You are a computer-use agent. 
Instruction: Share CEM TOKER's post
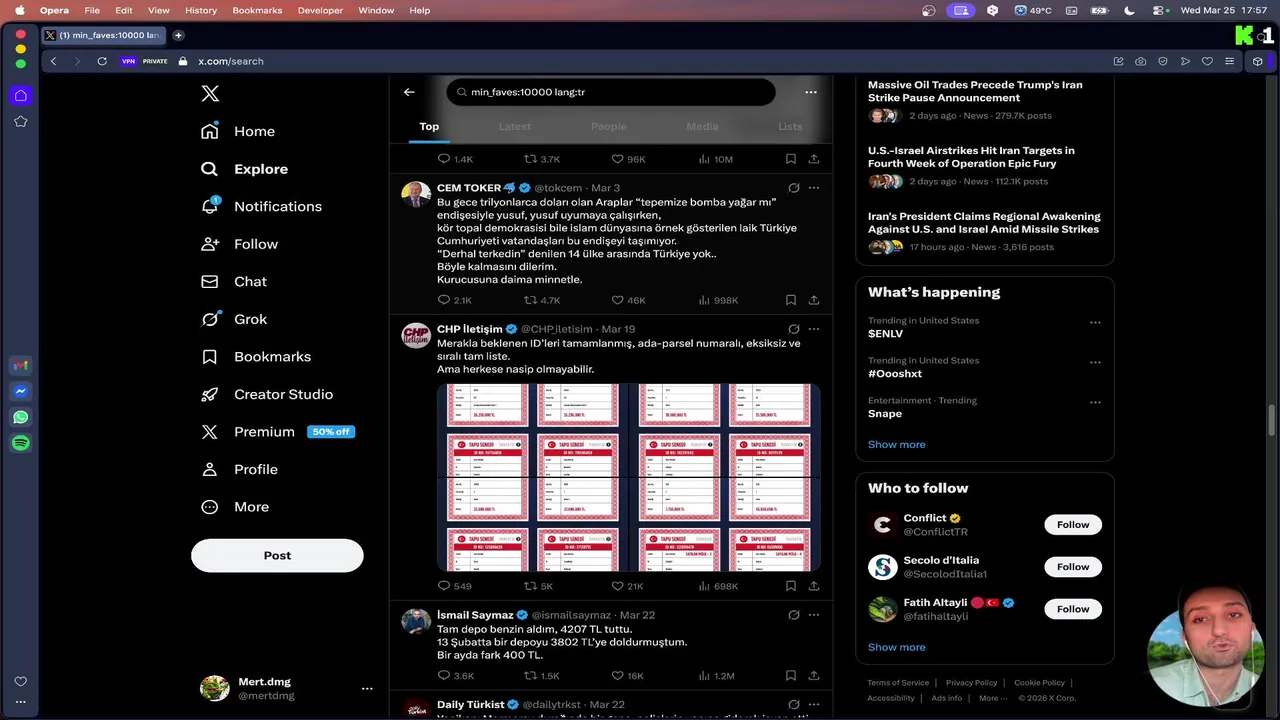[x=814, y=300]
